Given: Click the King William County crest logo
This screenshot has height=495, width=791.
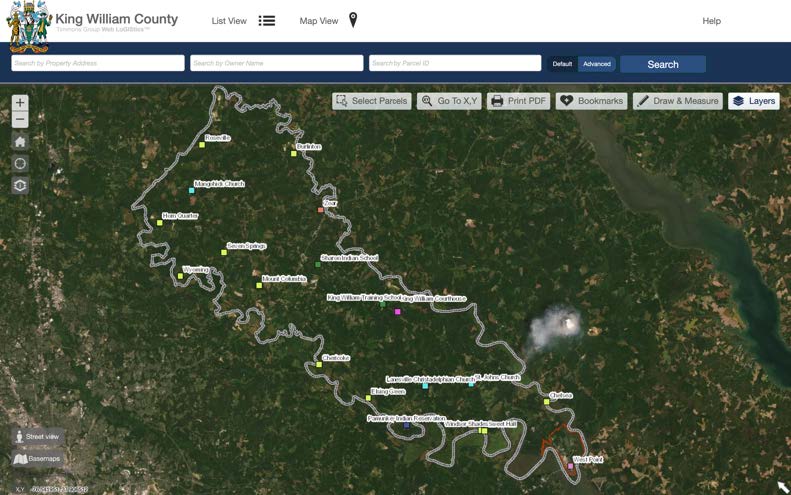Looking at the screenshot, I should (28, 27).
